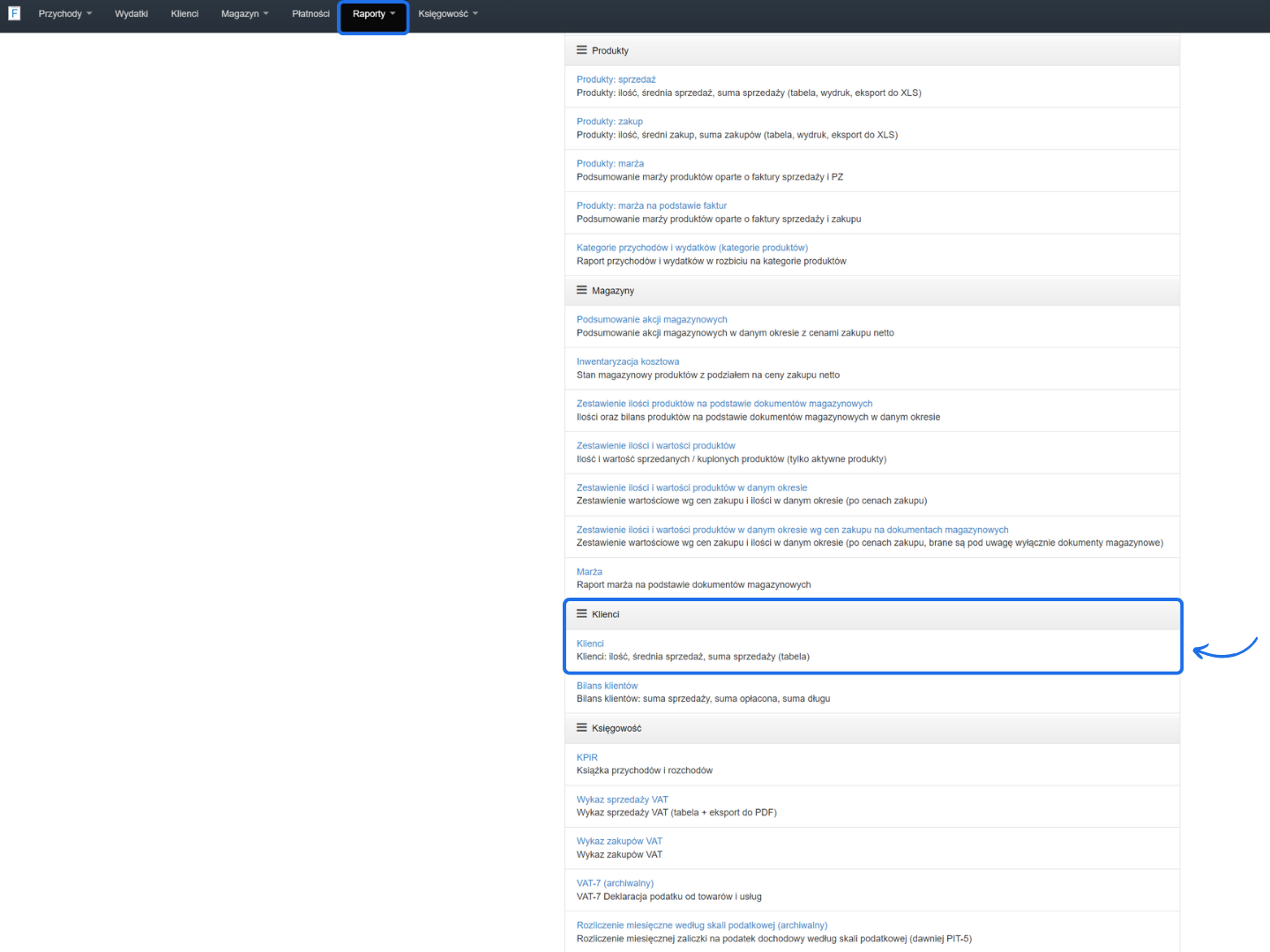Open the Przychody dropdown menu

(64, 14)
